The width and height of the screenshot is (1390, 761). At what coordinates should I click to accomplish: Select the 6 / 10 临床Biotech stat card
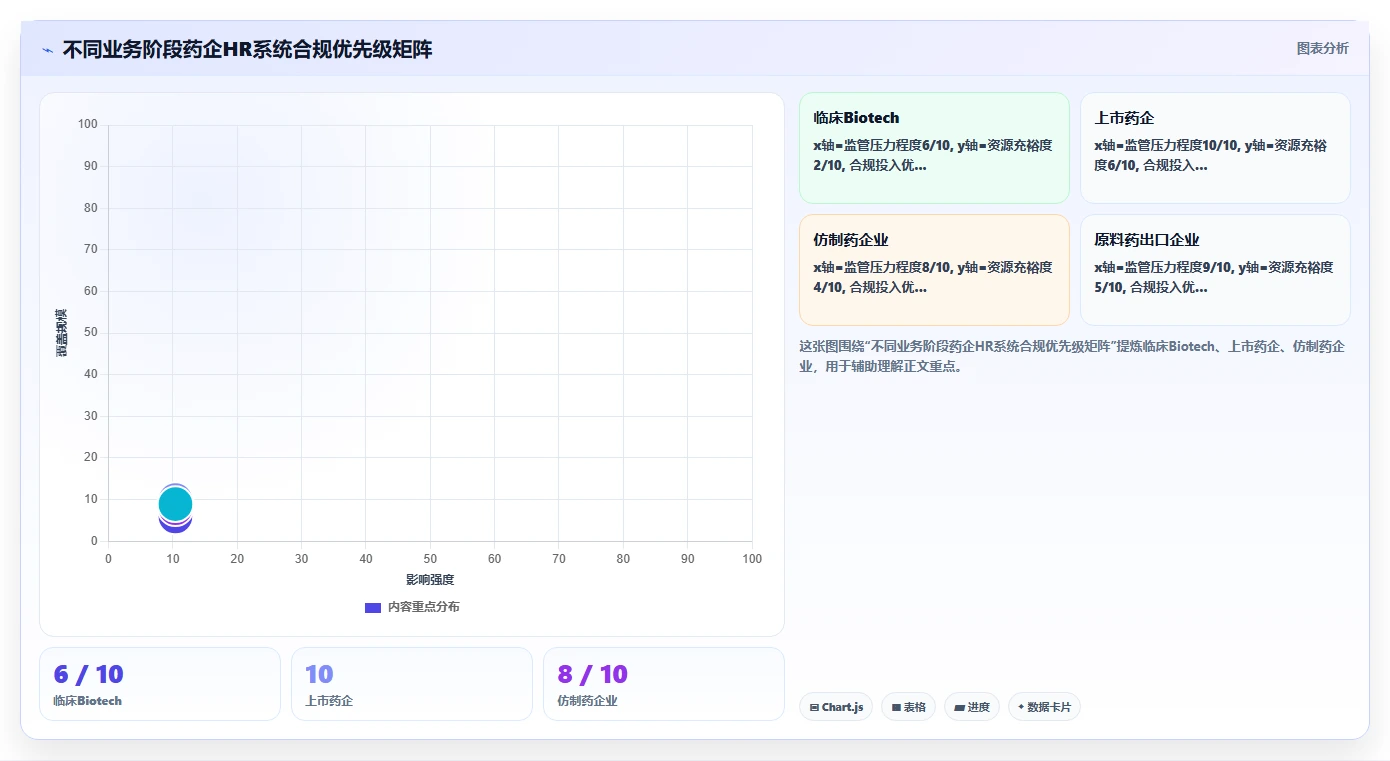point(160,684)
